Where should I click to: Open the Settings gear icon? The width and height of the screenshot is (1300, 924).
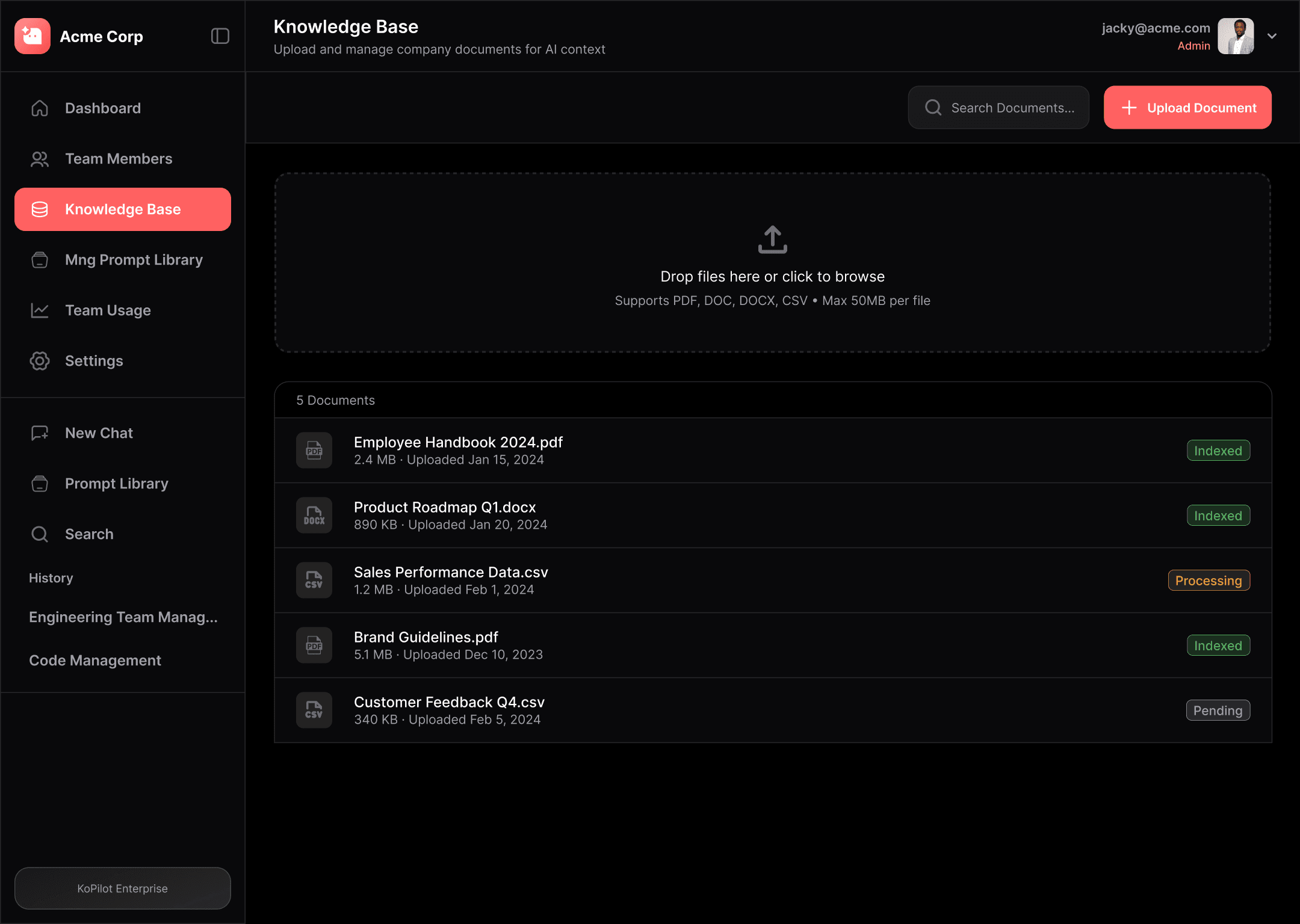coord(40,361)
